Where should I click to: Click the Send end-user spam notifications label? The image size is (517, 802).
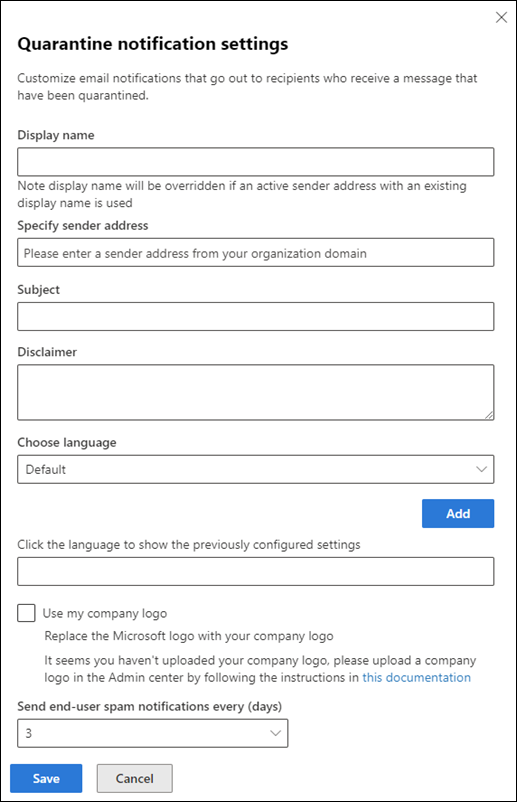tap(149, 706)
